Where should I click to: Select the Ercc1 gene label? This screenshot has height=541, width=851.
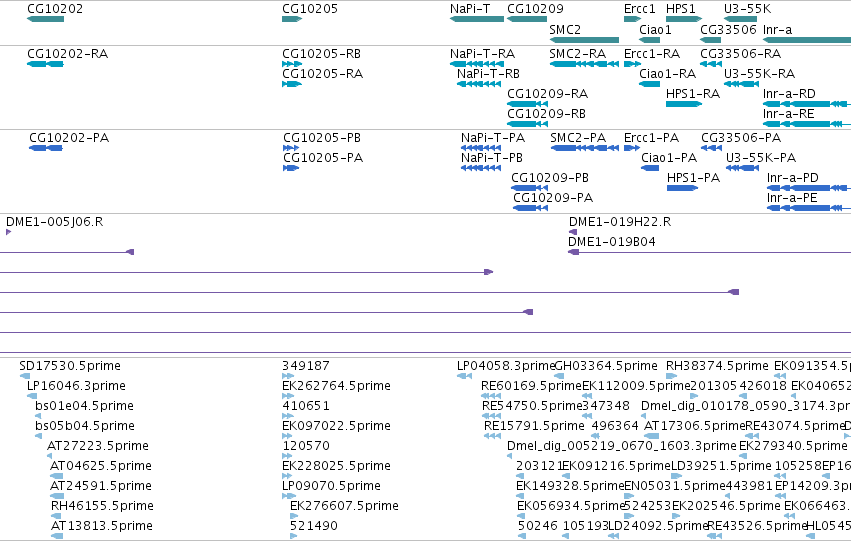(x=640, y=9)
